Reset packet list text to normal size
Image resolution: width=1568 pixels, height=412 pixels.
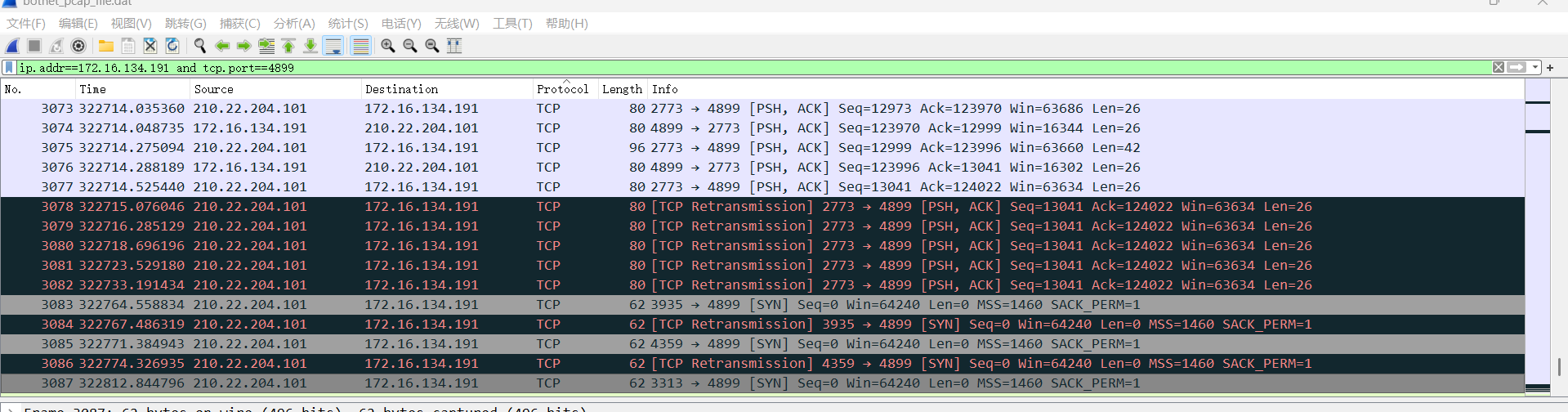(x=431, y=46)
